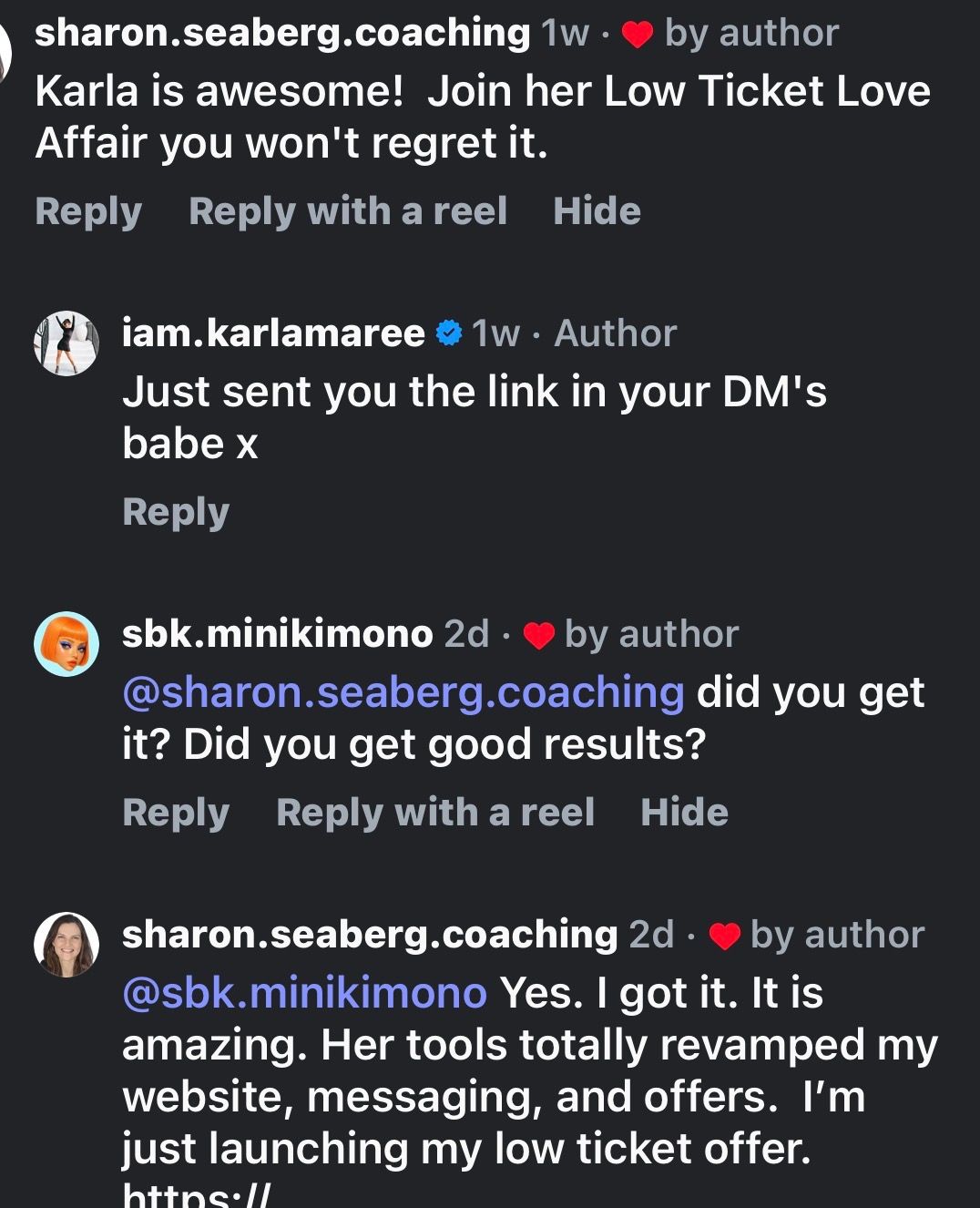The image size is (980, 1208).
Task: Open the @sbk.minikimono mention link
Action: pyautogui.click(x=304, y=993)
